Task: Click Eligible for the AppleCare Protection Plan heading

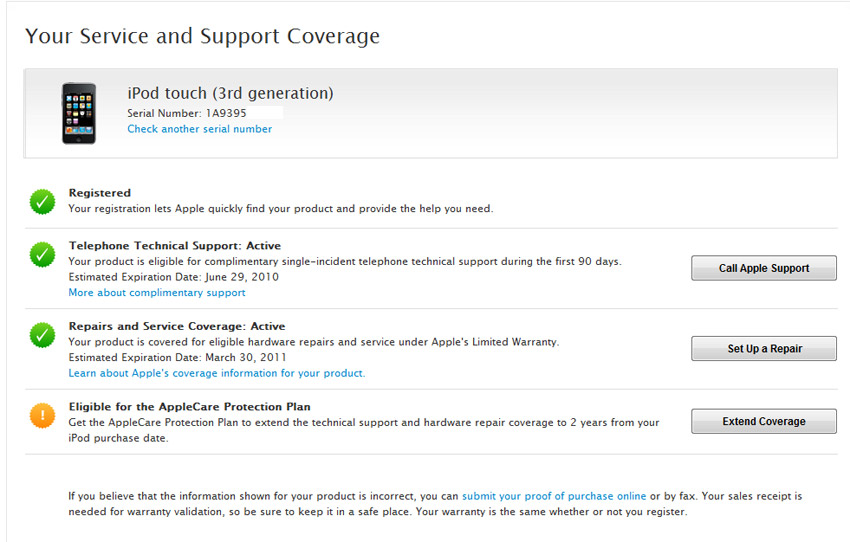Action: tap(189, 407)
